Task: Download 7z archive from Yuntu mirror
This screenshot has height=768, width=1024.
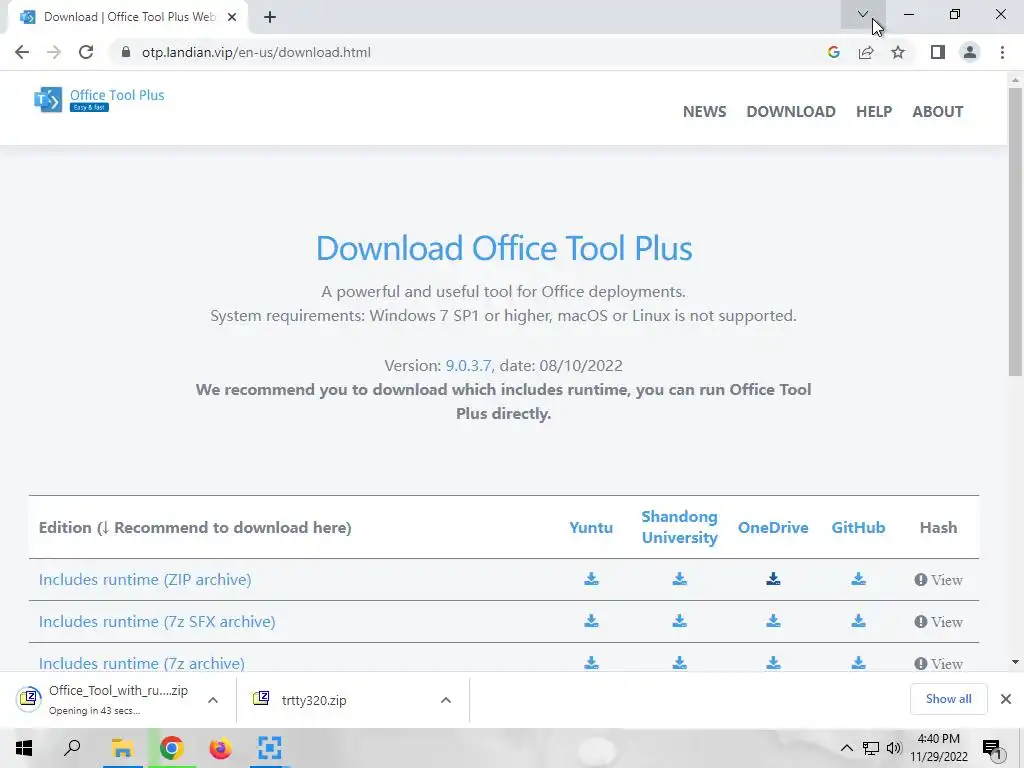Action: click(591, 663)
